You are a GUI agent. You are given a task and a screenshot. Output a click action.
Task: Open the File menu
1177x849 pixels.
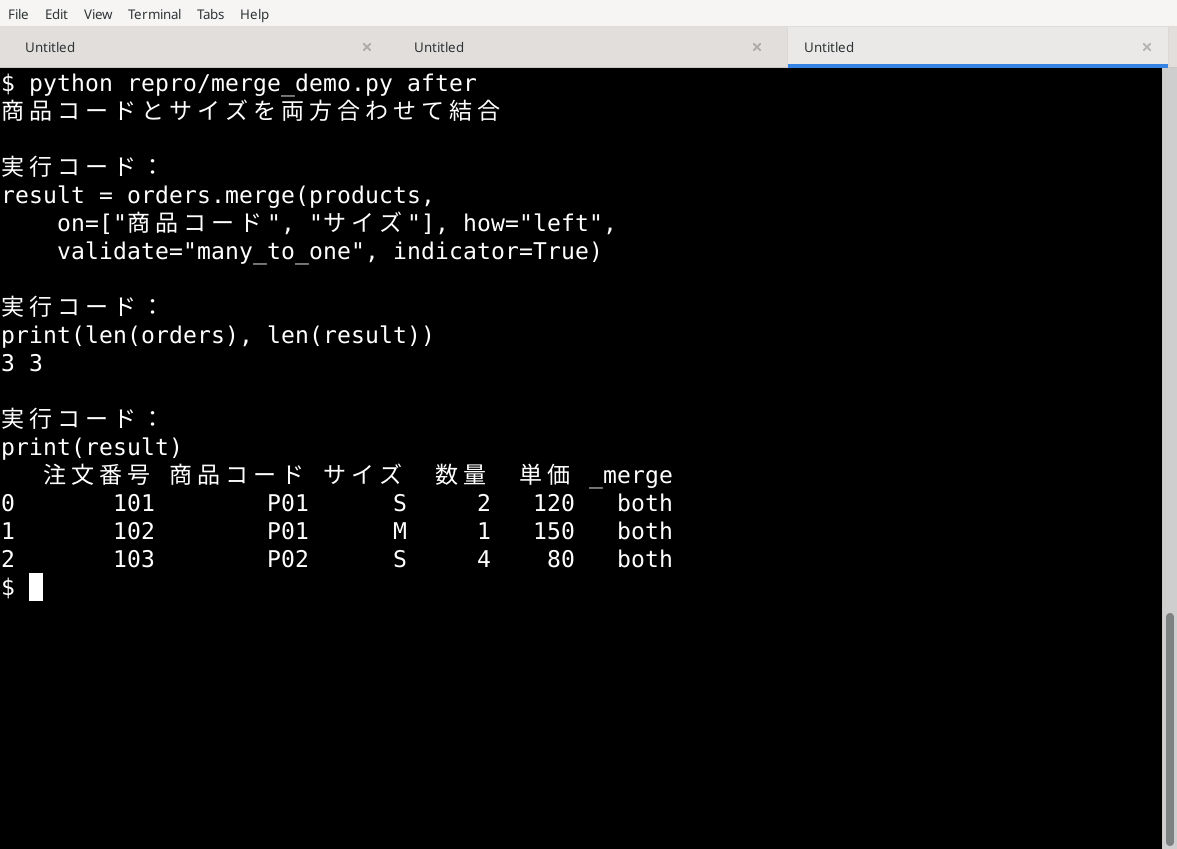click(18, 14)
